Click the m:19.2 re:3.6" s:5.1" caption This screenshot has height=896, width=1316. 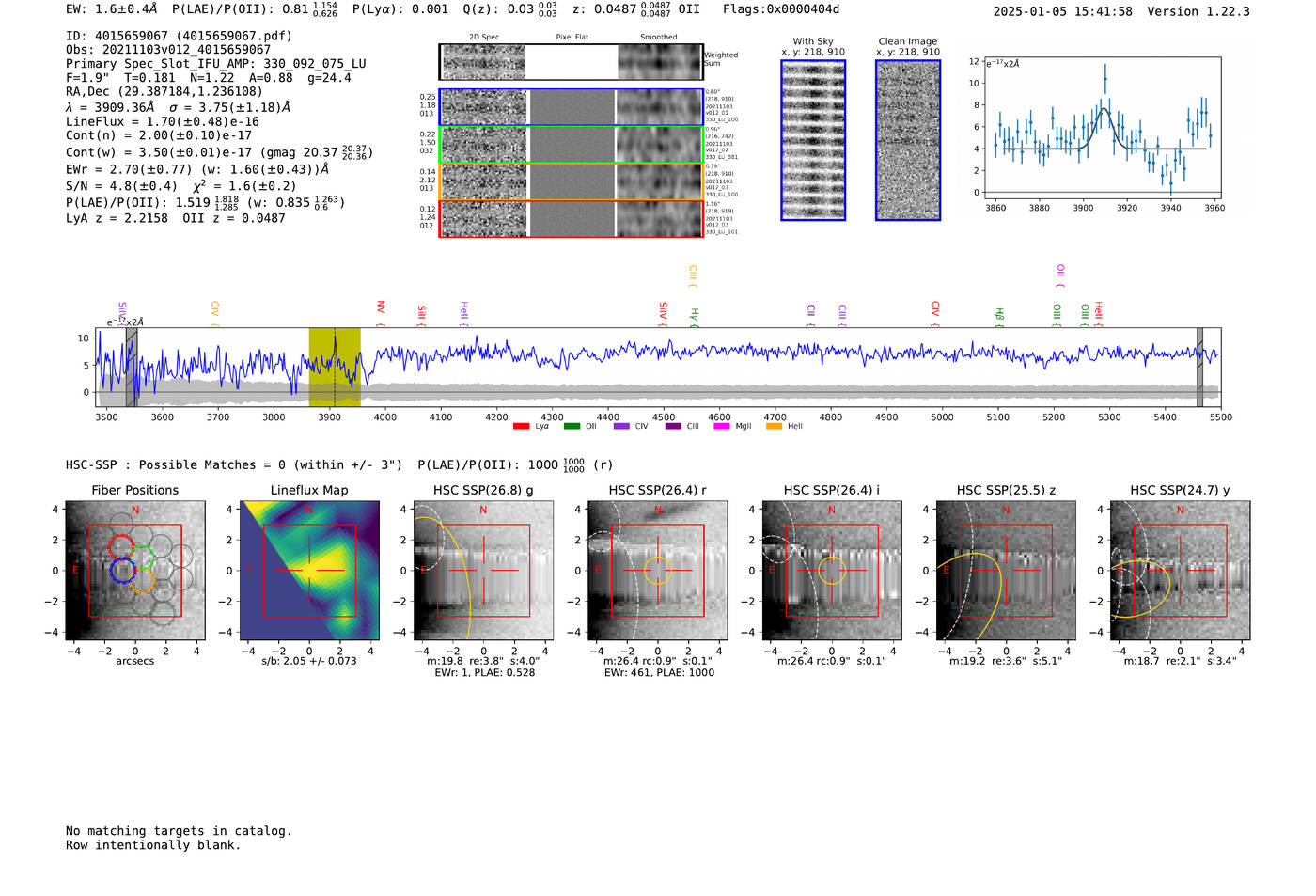(x=1006, y=661)
